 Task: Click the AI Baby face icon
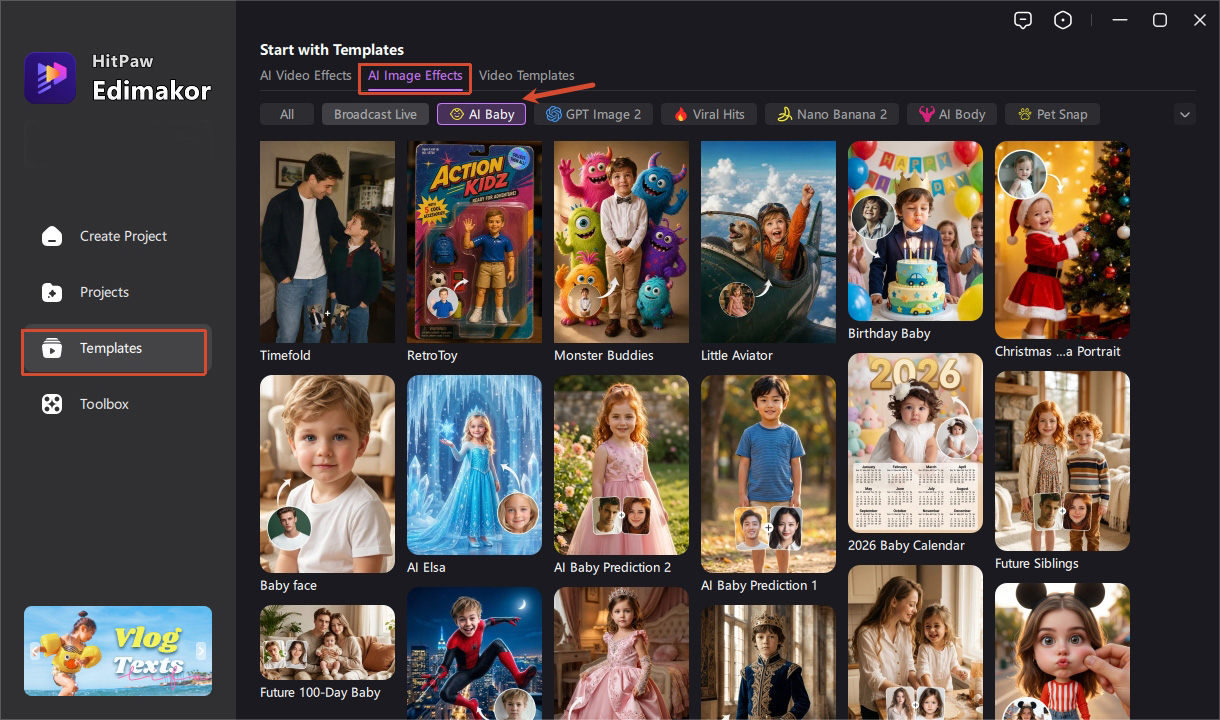coord(456,115)
